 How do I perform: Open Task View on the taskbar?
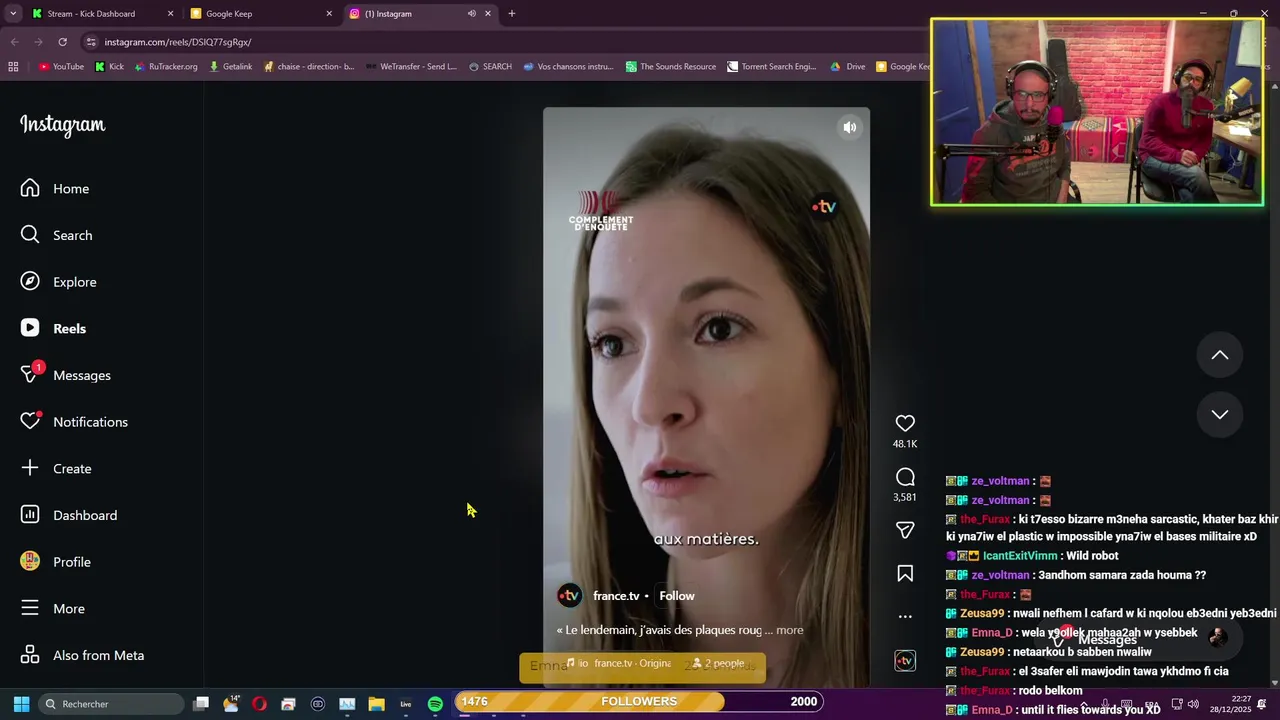tap(201, 704)
